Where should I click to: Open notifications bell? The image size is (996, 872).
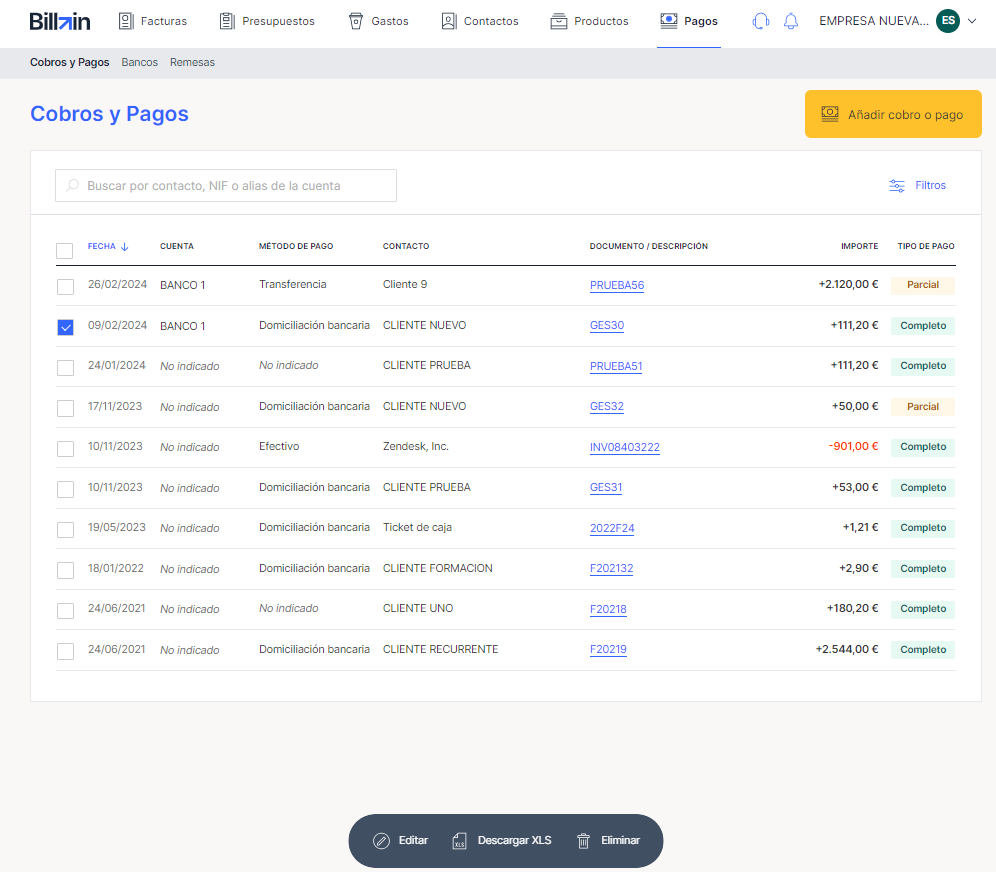click(791, 21)
